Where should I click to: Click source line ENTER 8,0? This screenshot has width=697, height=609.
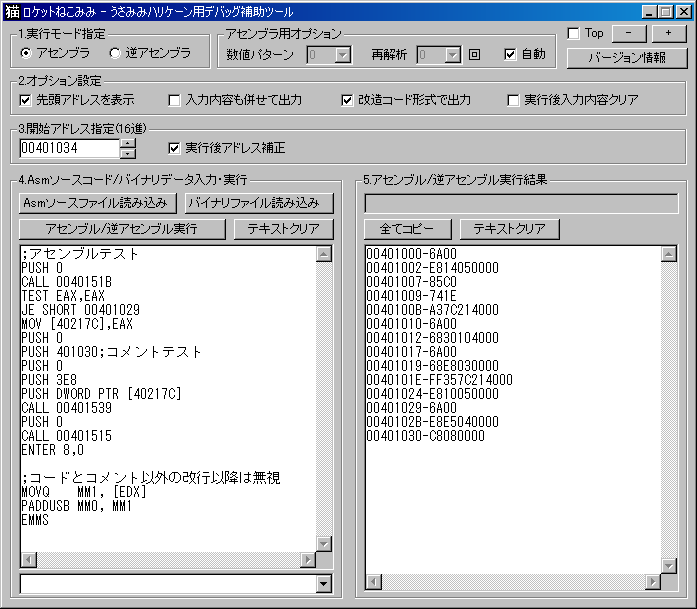click(52, 450)
